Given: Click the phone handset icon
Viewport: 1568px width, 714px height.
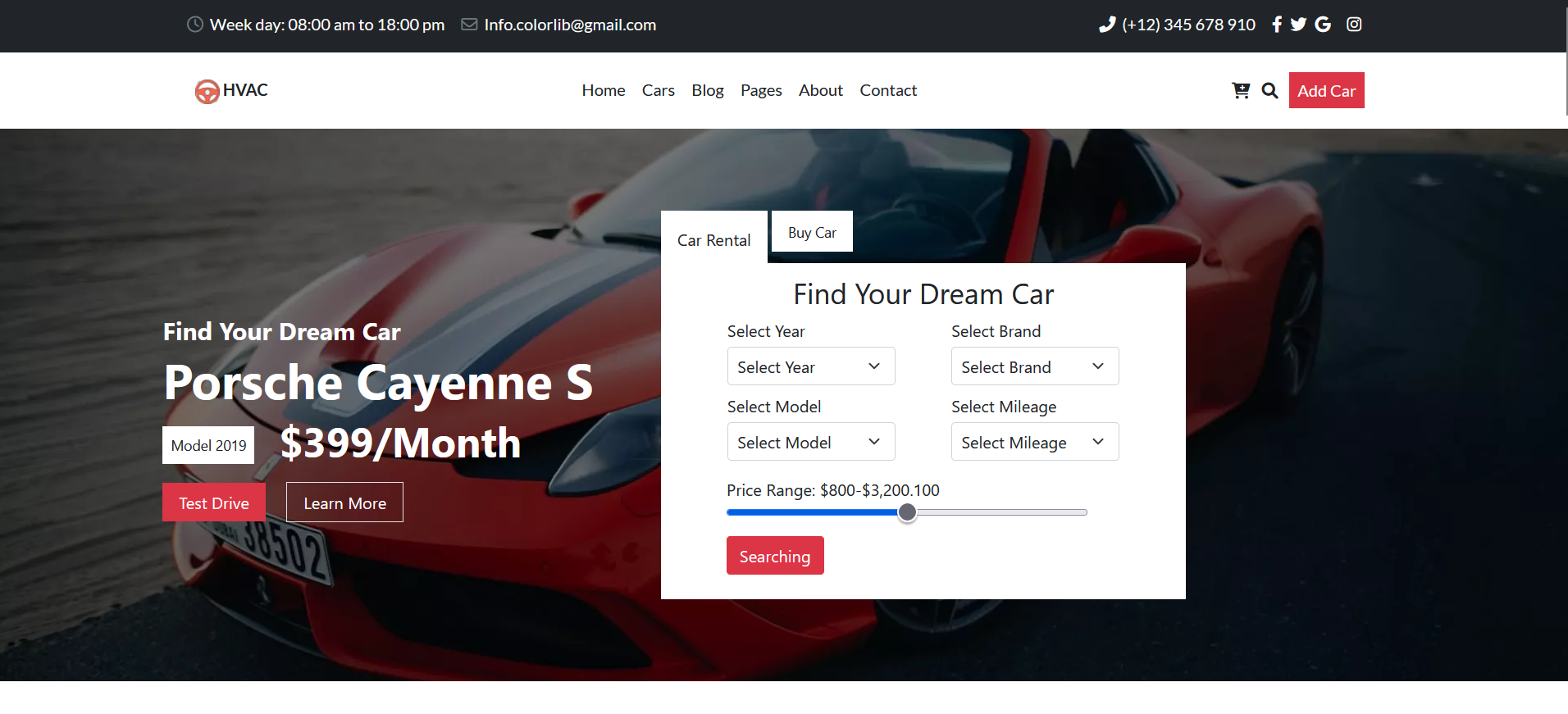Looking at the screenshot, I should pos(1107,25).
